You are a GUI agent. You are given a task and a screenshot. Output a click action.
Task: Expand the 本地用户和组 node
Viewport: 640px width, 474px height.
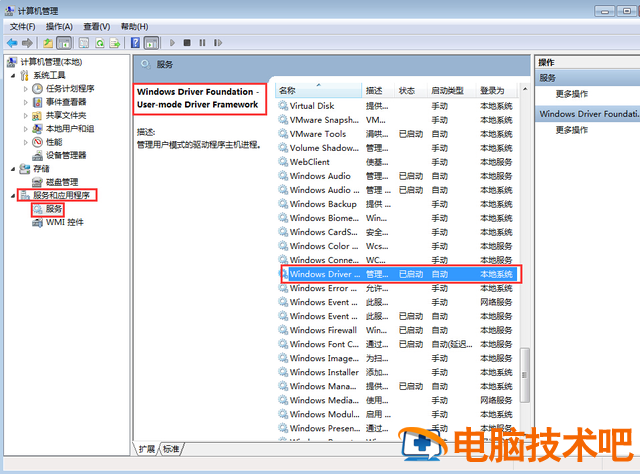coord(25,129)
